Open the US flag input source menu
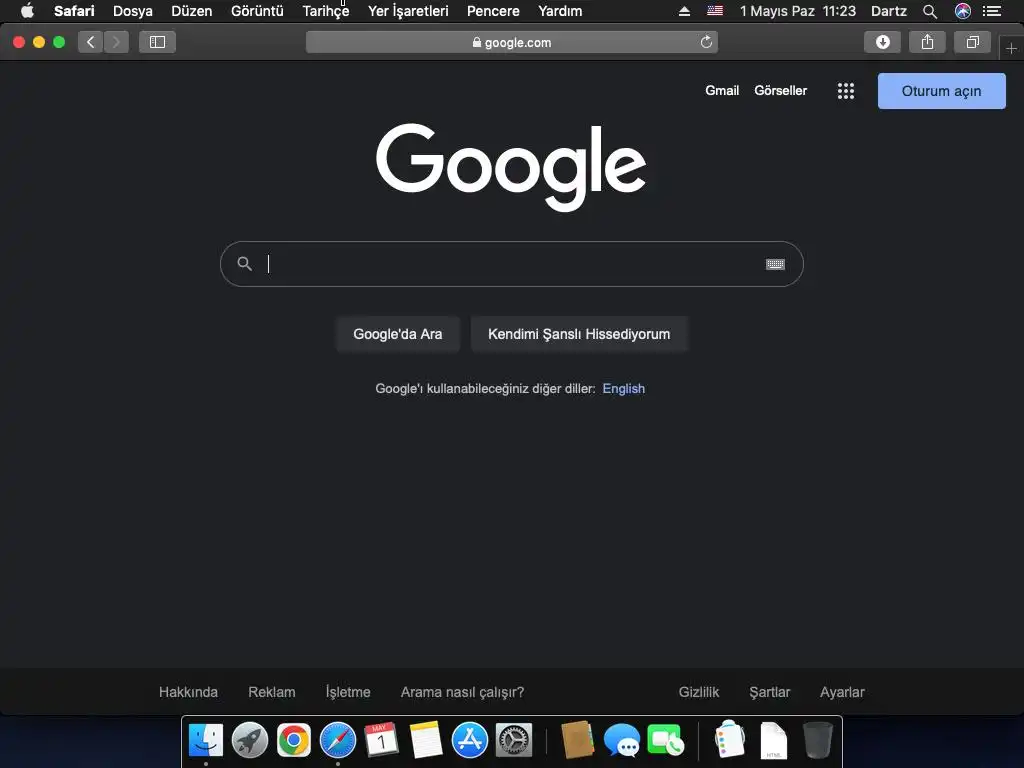Viewport: 1024px width, 768px height. pos(715,10)
